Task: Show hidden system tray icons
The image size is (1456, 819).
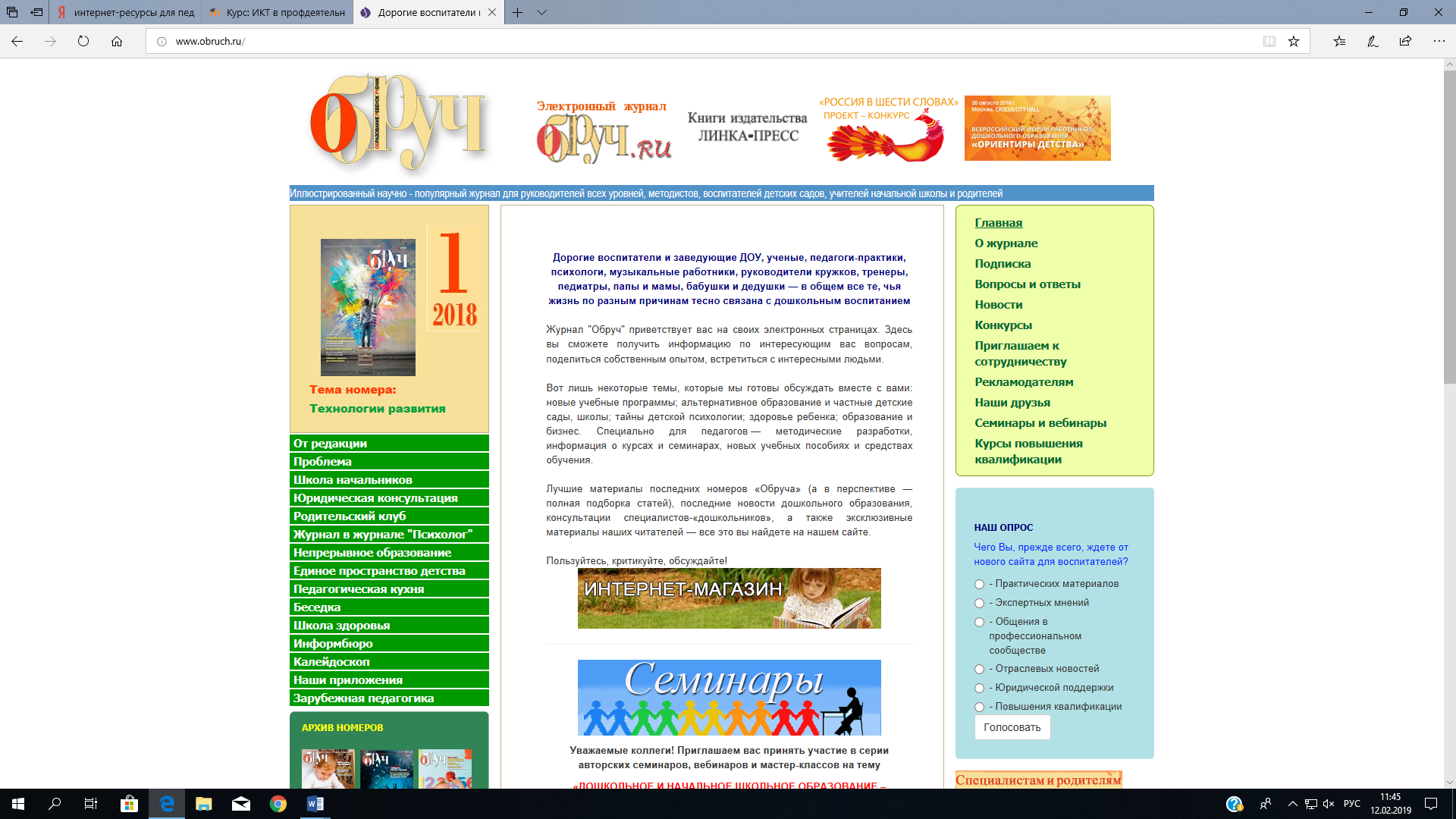Action: tap(1292, 804)
